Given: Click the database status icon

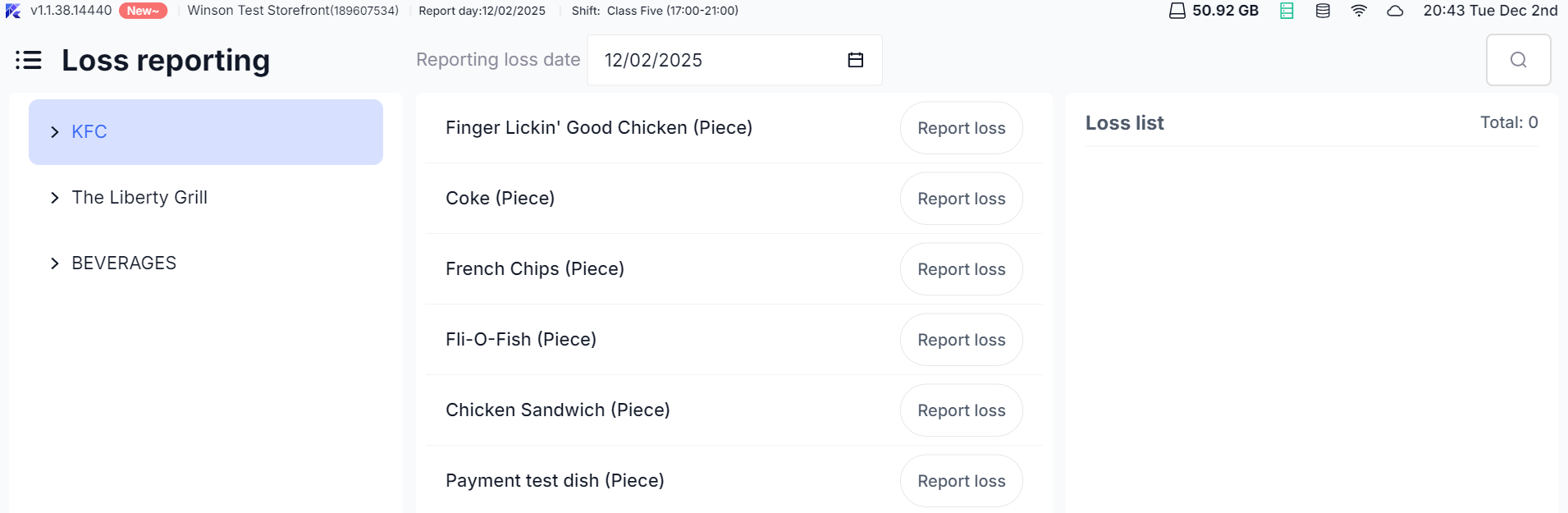Looking at the screenshot, I should click(x=1323, y=11).
